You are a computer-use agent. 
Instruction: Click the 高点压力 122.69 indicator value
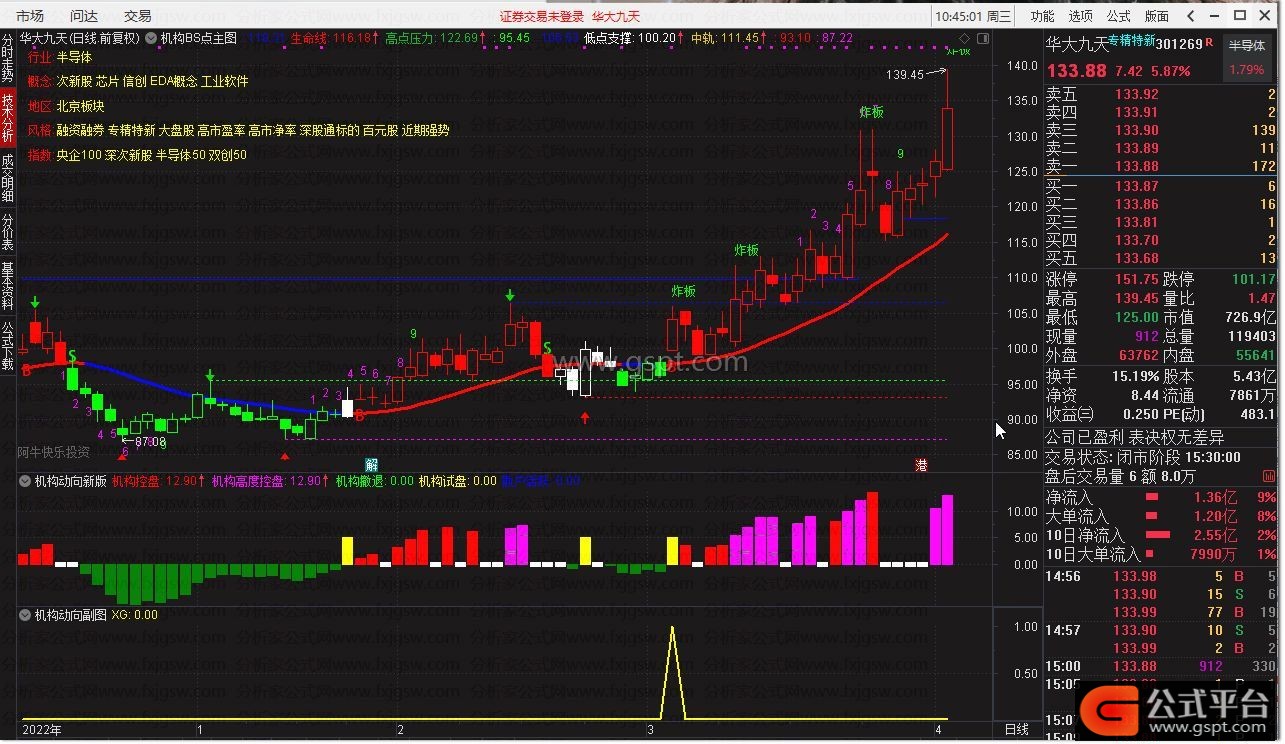(x=435, y=38)
